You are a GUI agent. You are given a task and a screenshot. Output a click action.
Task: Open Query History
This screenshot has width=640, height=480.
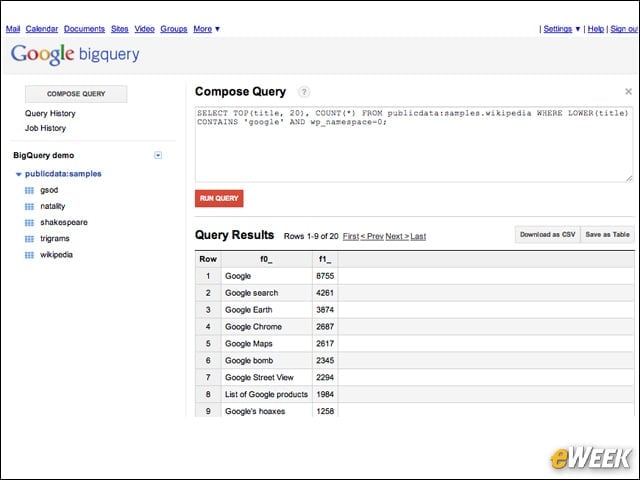click(50, 113)
